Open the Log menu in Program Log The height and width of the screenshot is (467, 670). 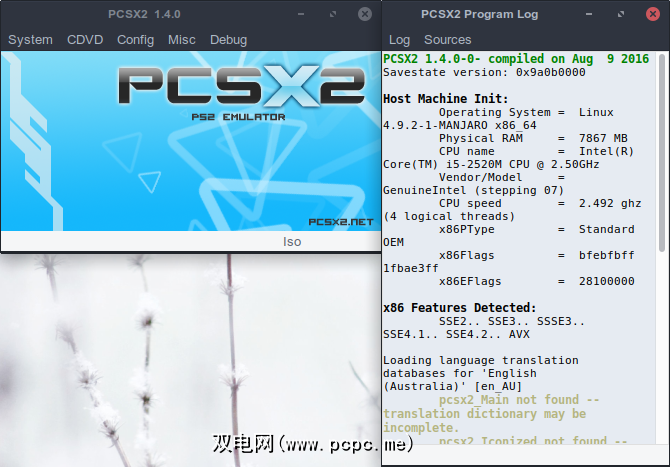pos(399,40)
